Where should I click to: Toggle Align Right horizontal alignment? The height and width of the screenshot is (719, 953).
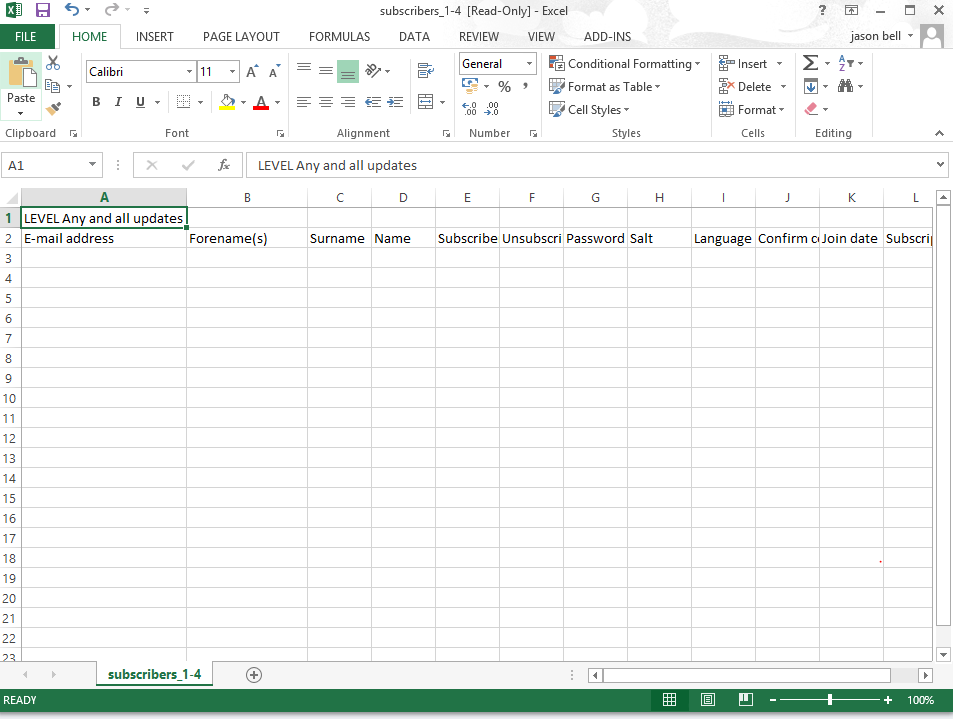click(x=348, y=101)
